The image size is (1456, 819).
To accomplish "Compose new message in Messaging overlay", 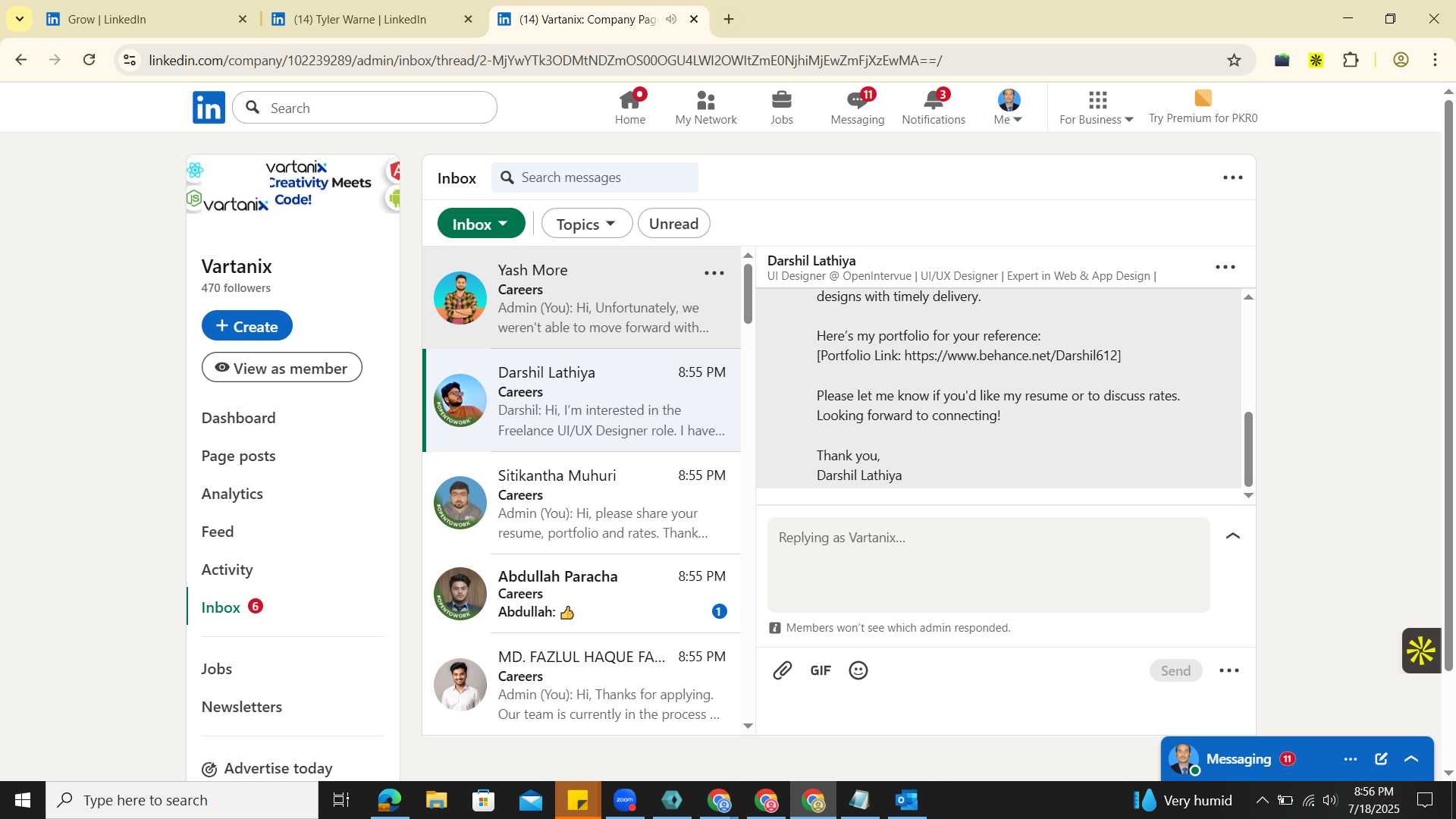I will tap(1381, 759).
